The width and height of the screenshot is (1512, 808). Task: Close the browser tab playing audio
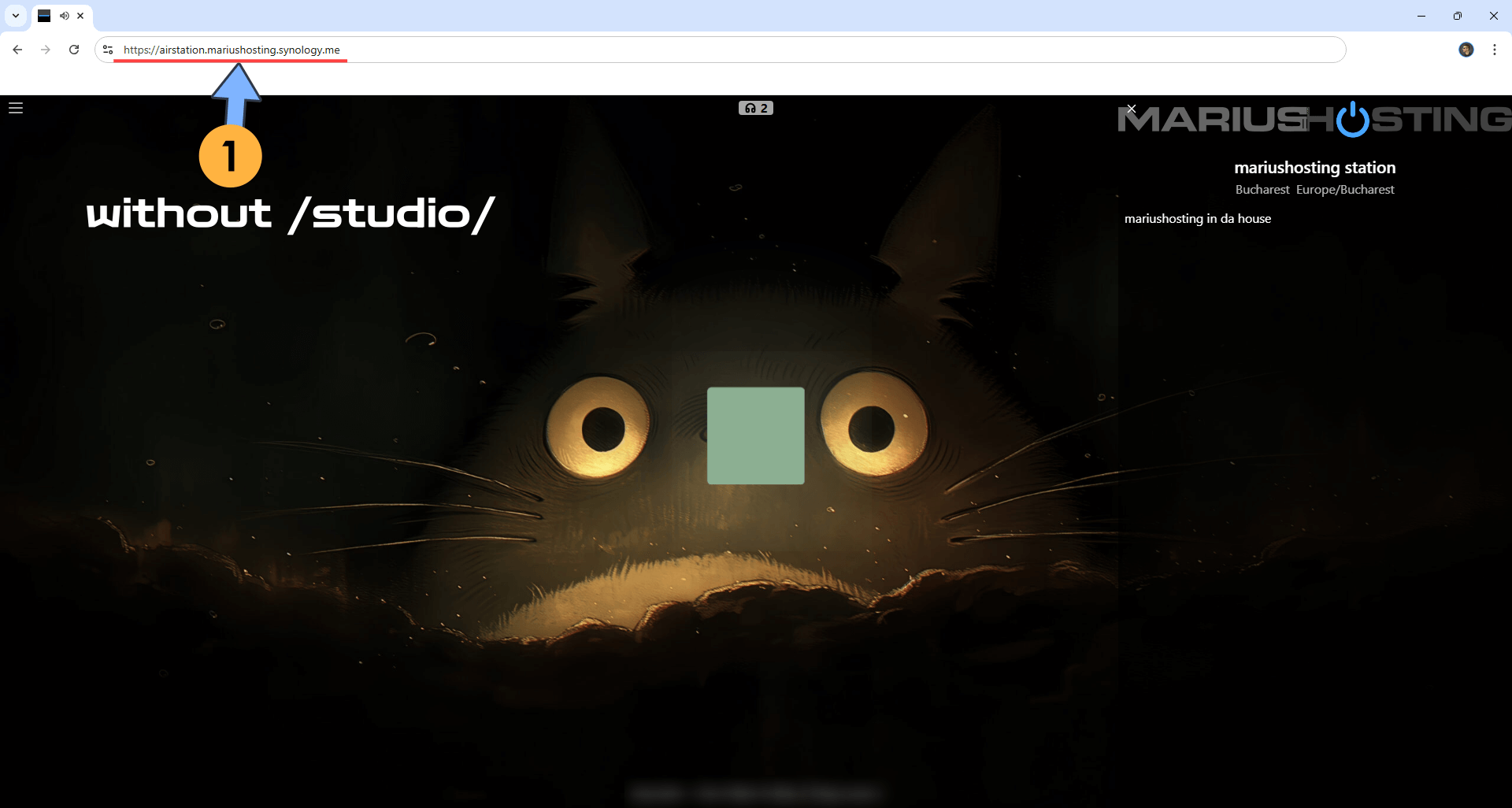click(80, 16)
